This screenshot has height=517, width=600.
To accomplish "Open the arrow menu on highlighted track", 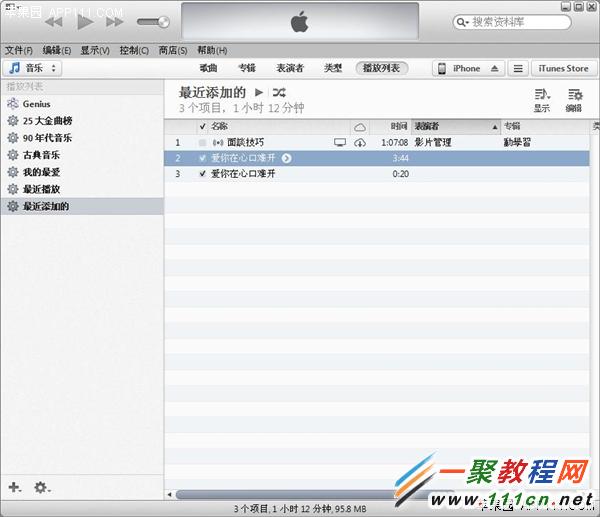I will click(286, 158).
